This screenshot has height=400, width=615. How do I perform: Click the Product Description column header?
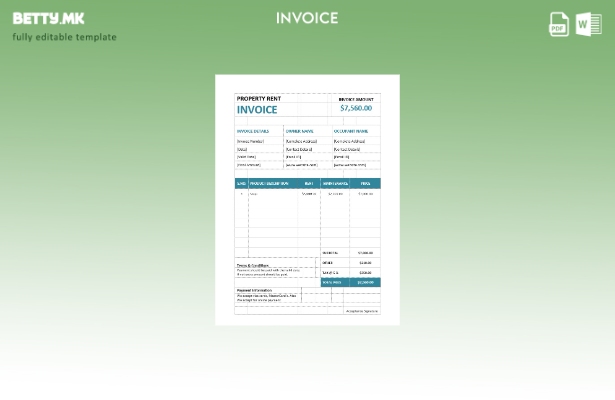click(x=269, y=184)
